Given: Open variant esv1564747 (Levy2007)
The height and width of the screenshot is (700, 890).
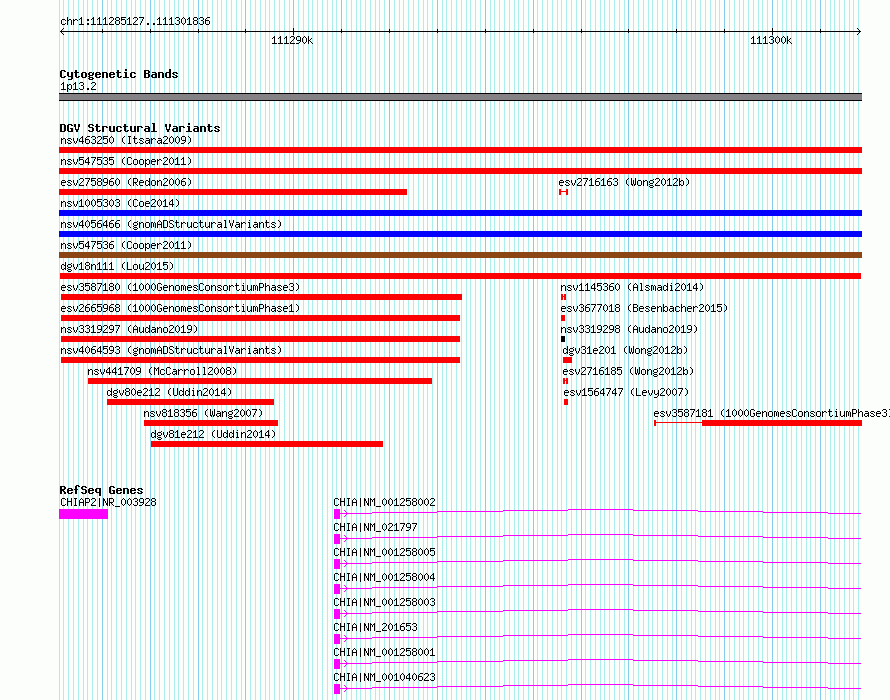Looking at the screenshot, I should pyautogui.click(x=626, y=392).
